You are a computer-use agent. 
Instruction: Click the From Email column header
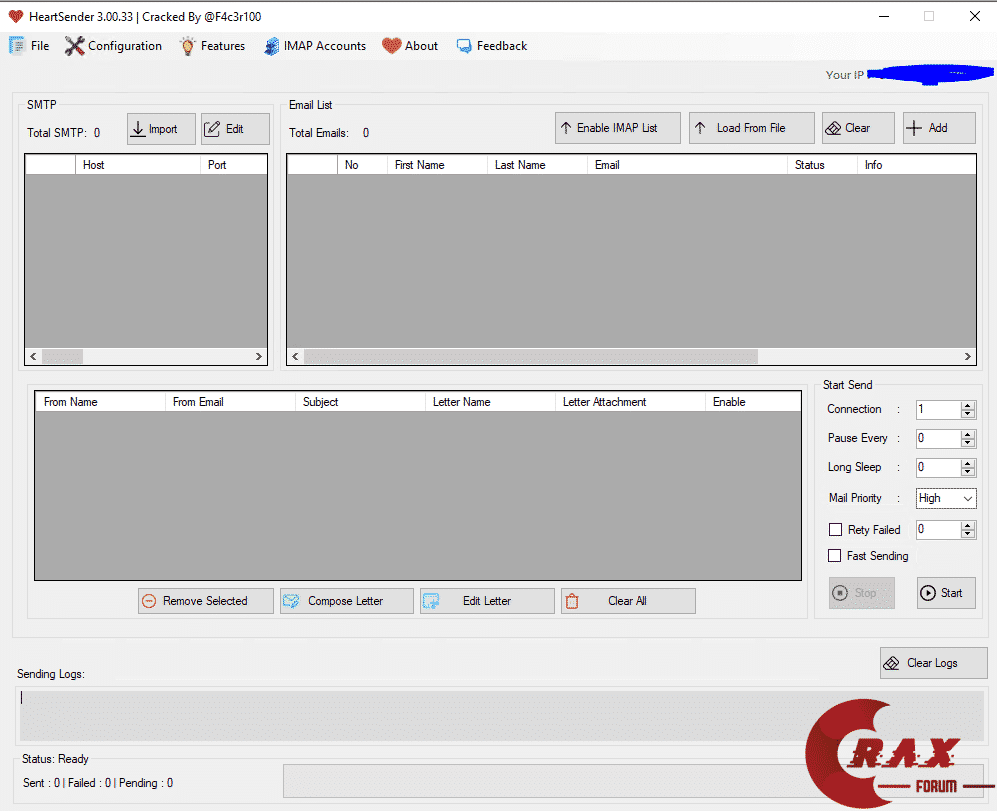[x=230, y=402]
